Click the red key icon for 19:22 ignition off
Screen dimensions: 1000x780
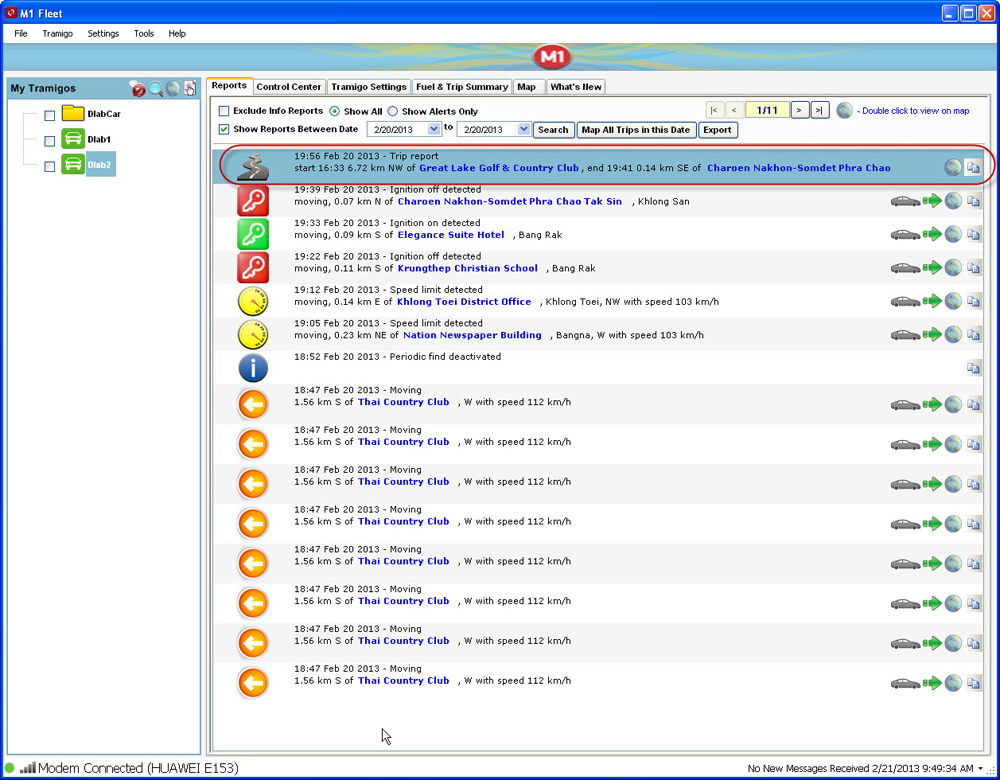[x=253, y=268]
